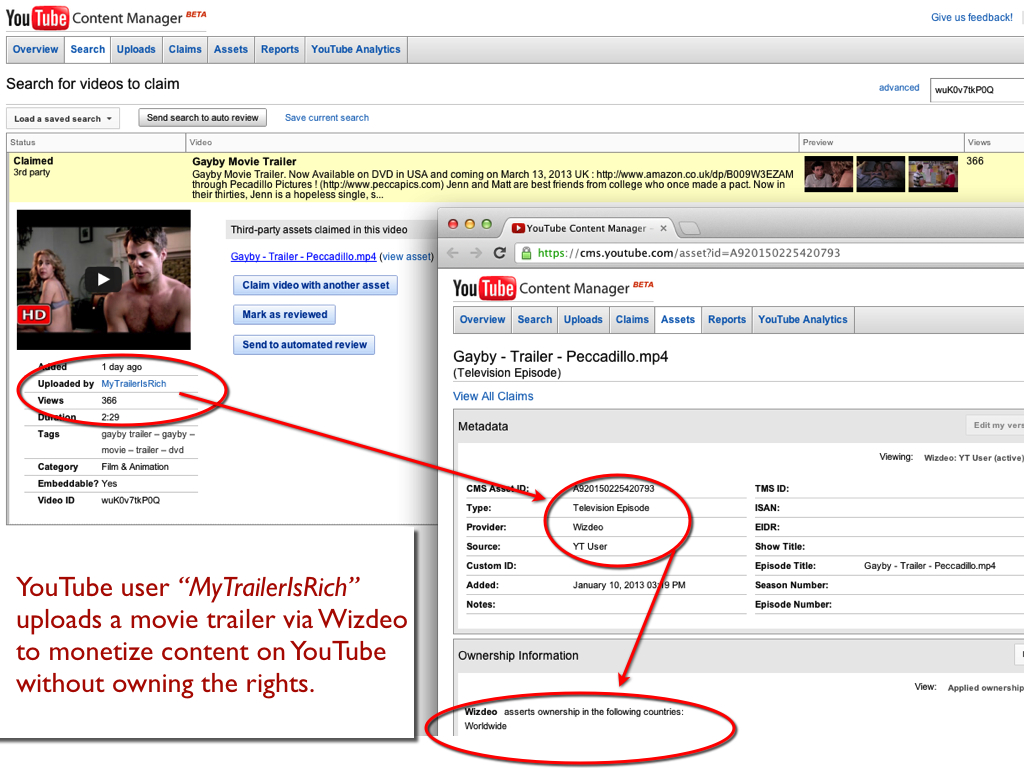Open Uploads tab in the front browser window
This screenshot has width=1024, height=768.
point(583,320)
